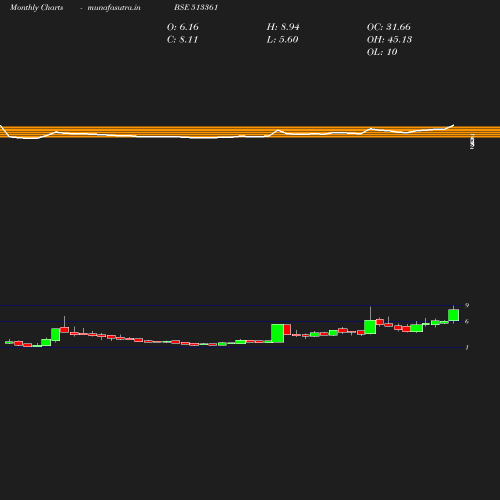Click the 'BSE 513361' symbol text
Screen dimensions: 500x500
point(196,7)
